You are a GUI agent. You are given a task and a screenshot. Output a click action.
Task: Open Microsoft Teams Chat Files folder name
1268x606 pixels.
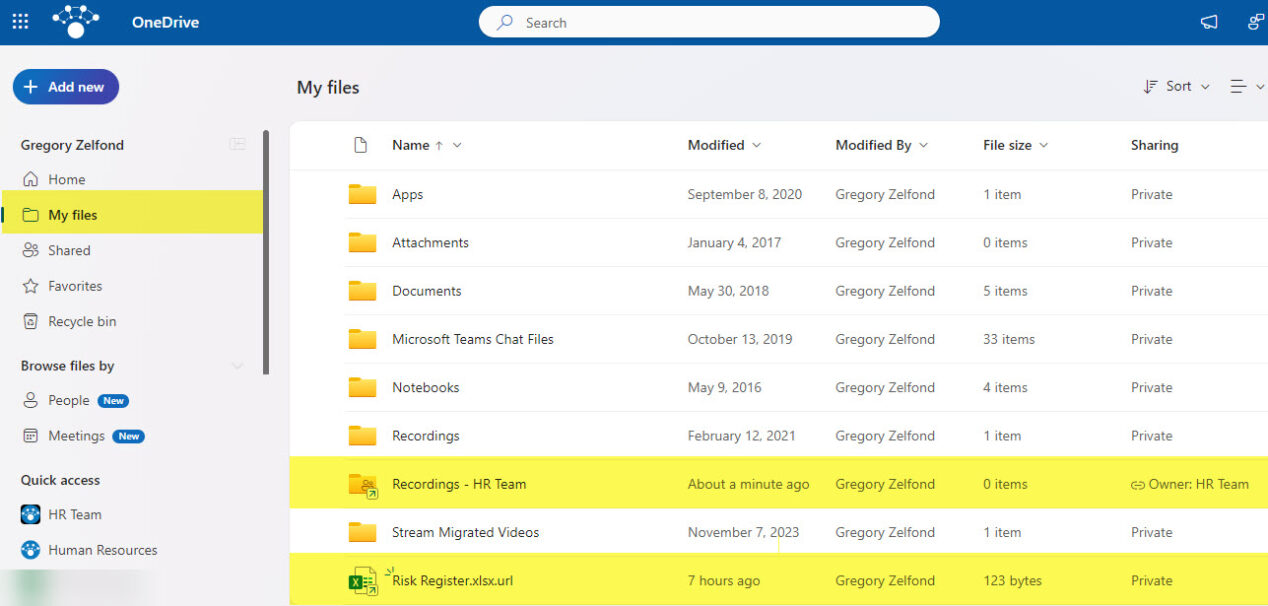click(x=473, y=339)
